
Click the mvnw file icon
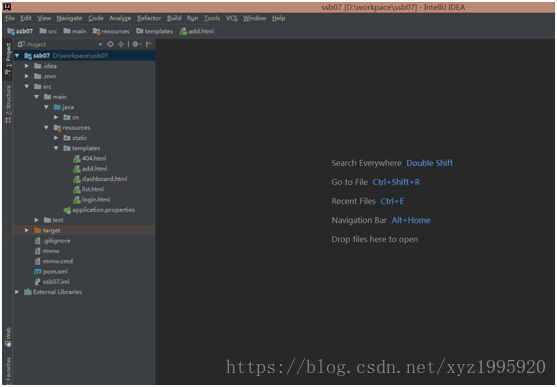pyautogui.click(x=38, y=251)
